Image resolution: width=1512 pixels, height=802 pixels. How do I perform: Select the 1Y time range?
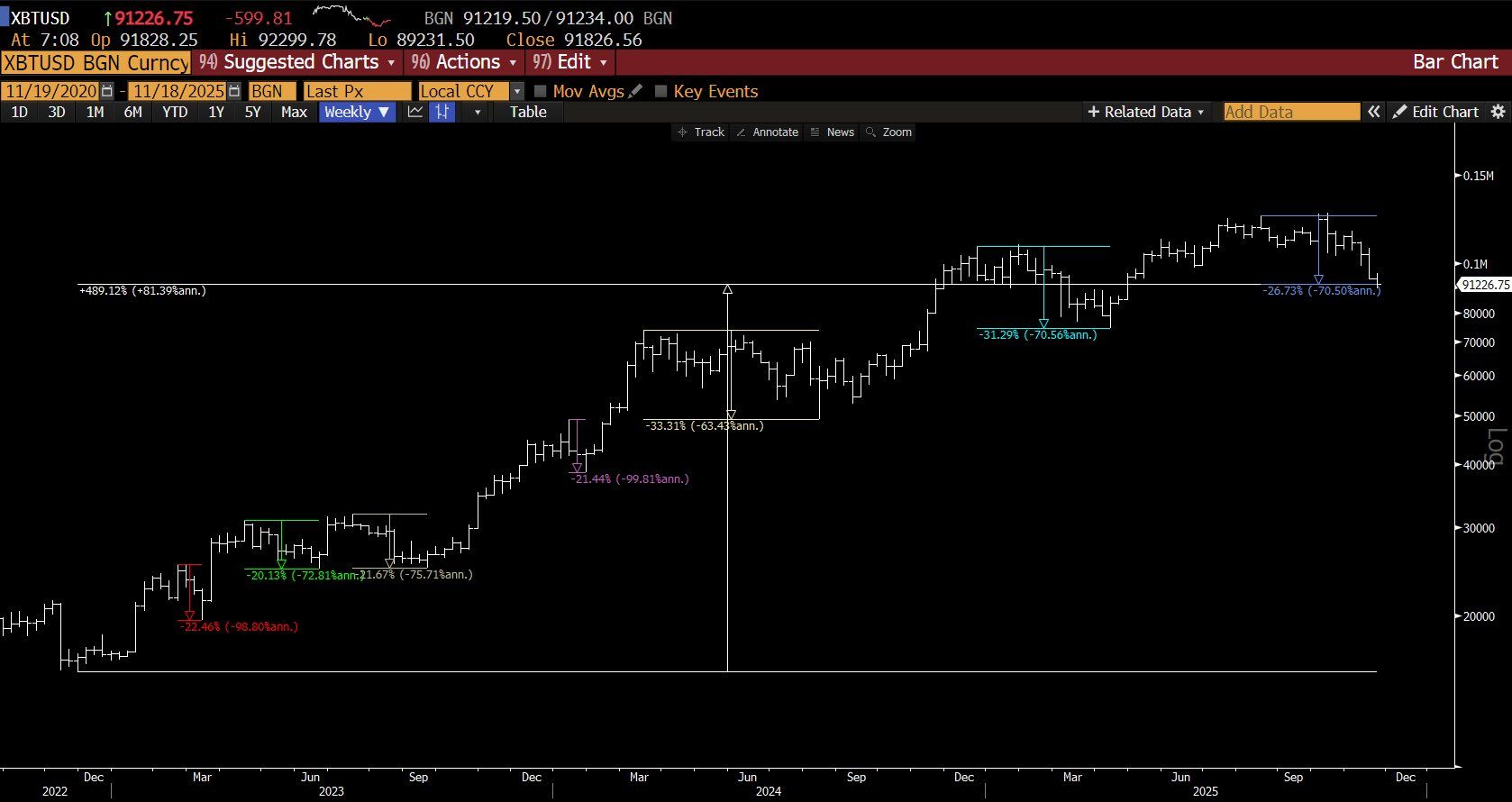(216, 112)
